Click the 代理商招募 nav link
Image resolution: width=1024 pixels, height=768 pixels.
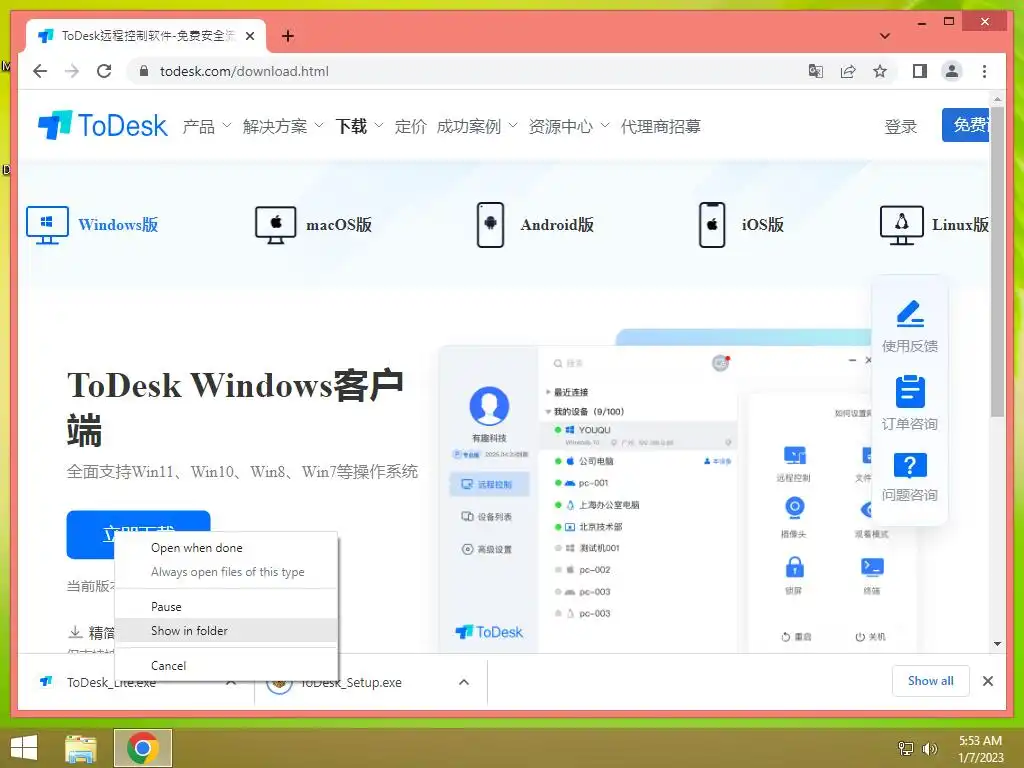pyautogui.click(x=660, y=125)
